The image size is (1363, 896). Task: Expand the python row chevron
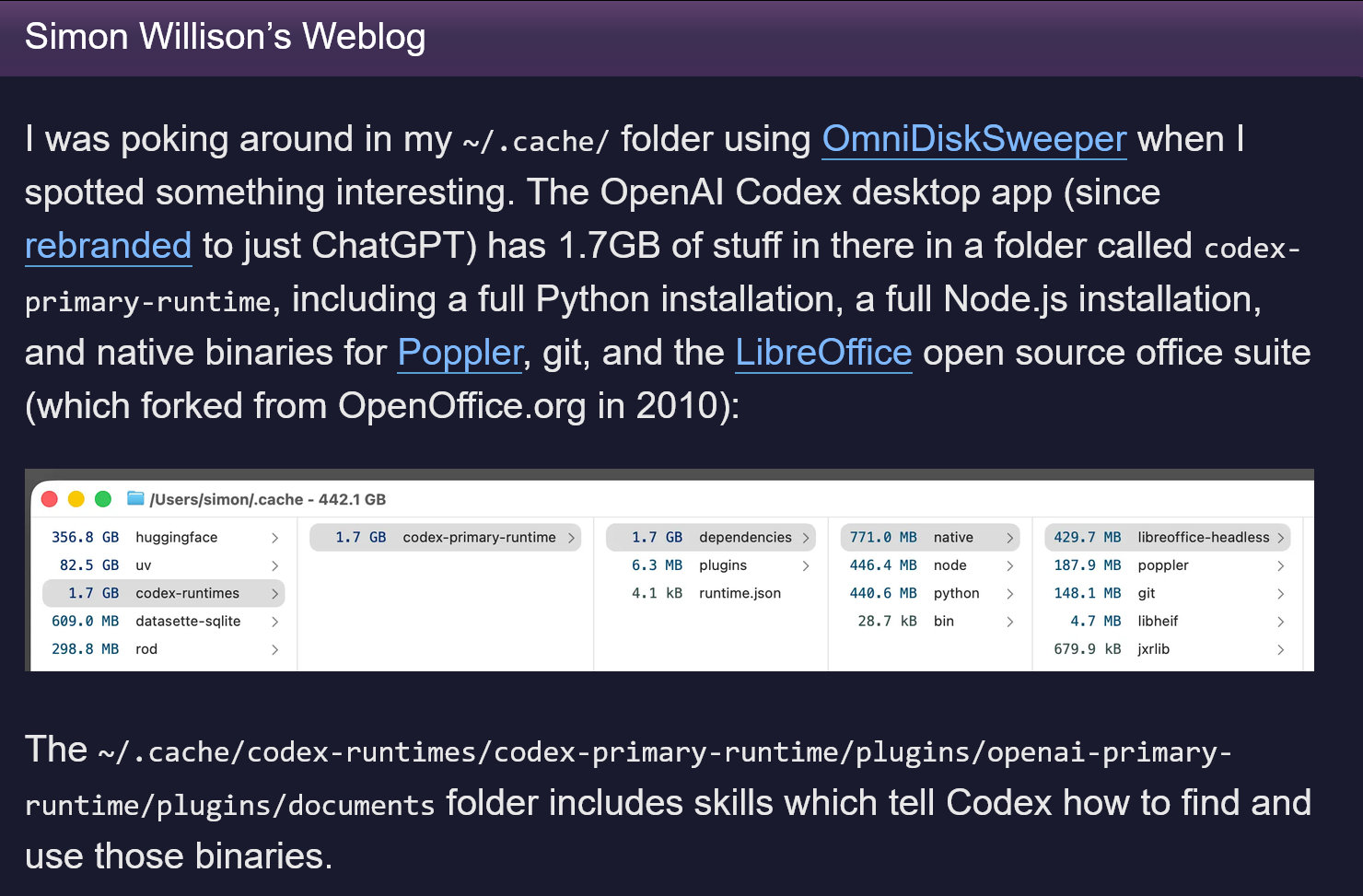(1010, 594)
